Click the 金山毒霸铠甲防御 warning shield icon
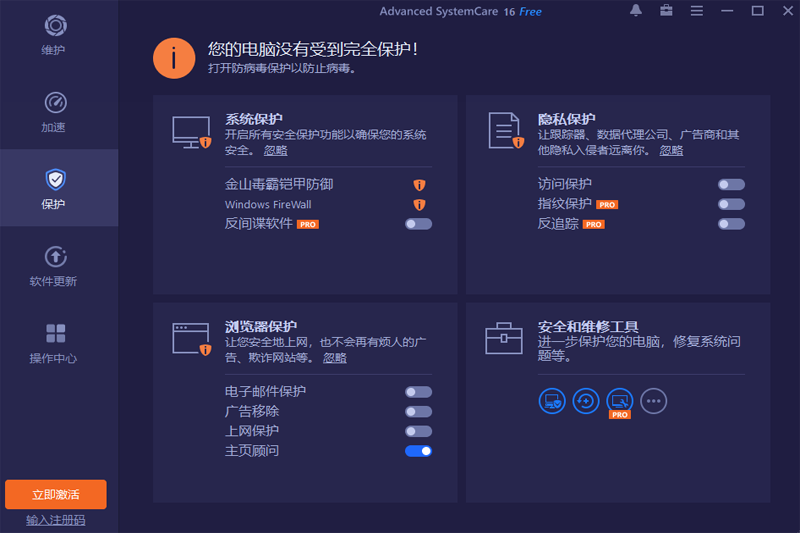 pyautogui.click(x=420, y=185)
